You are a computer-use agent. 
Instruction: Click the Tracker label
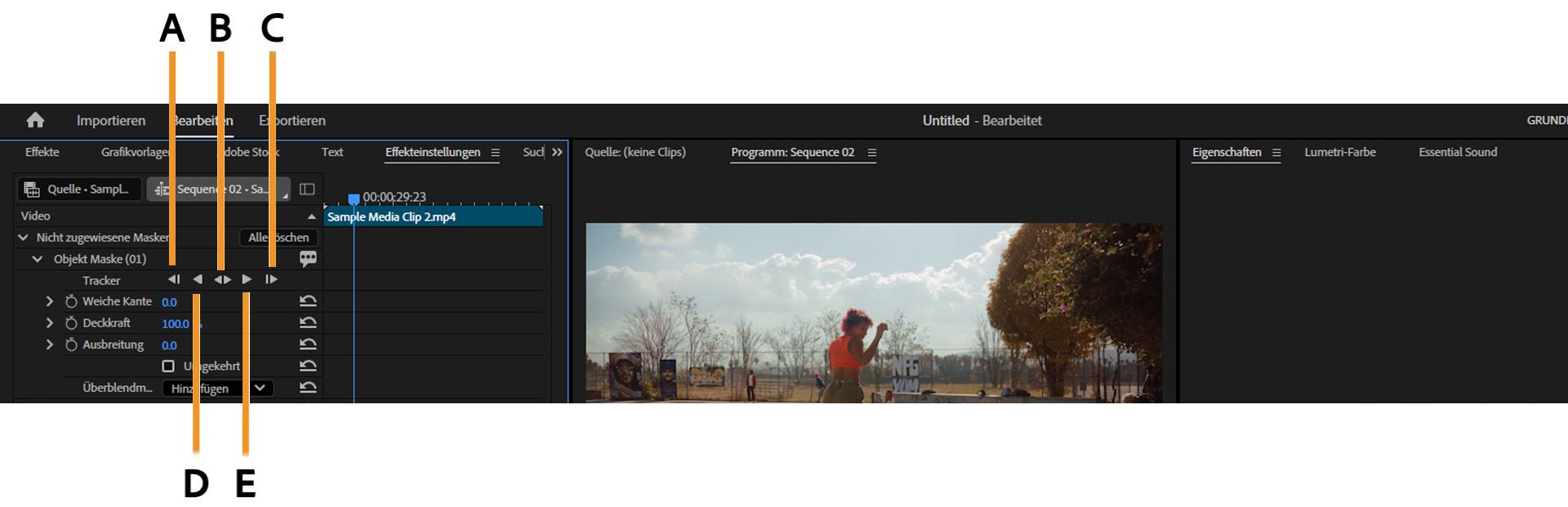[x=101, y=280]
